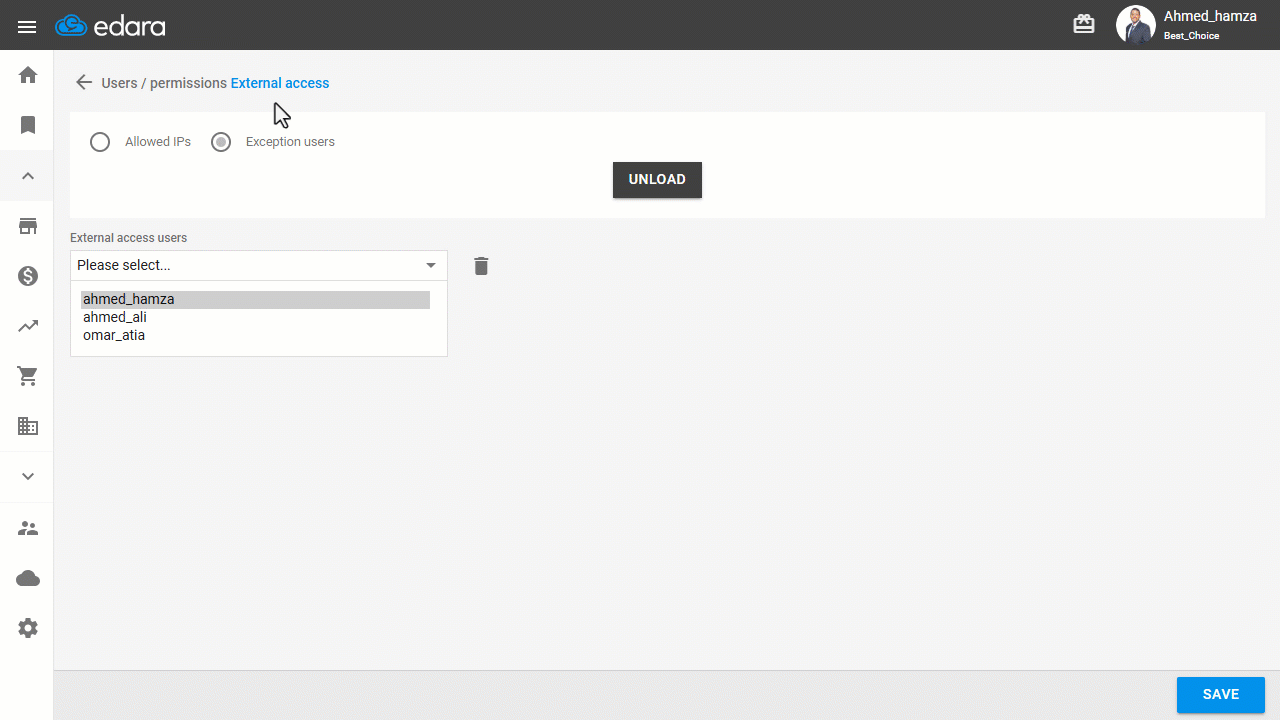
Task: Open the hamburger menu
Action: [x=27, y=27]
